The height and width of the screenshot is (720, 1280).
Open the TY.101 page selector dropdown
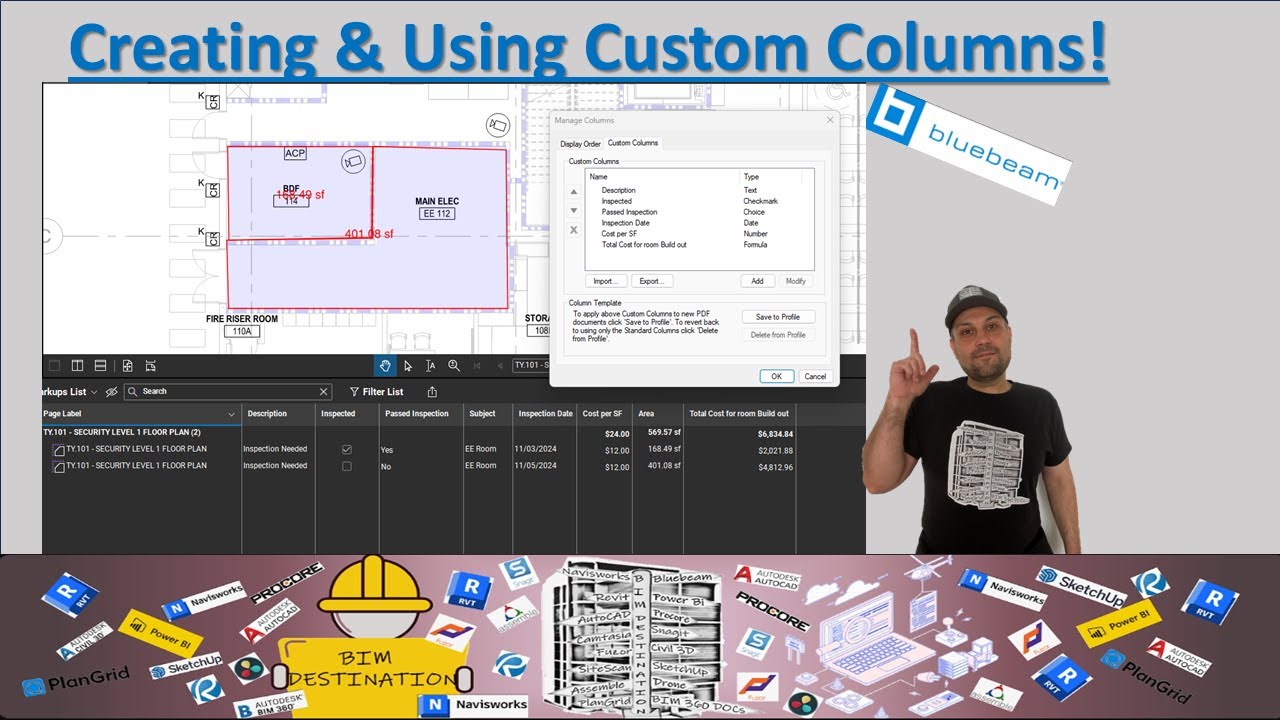pyautogui.click(x=530, y=366)
